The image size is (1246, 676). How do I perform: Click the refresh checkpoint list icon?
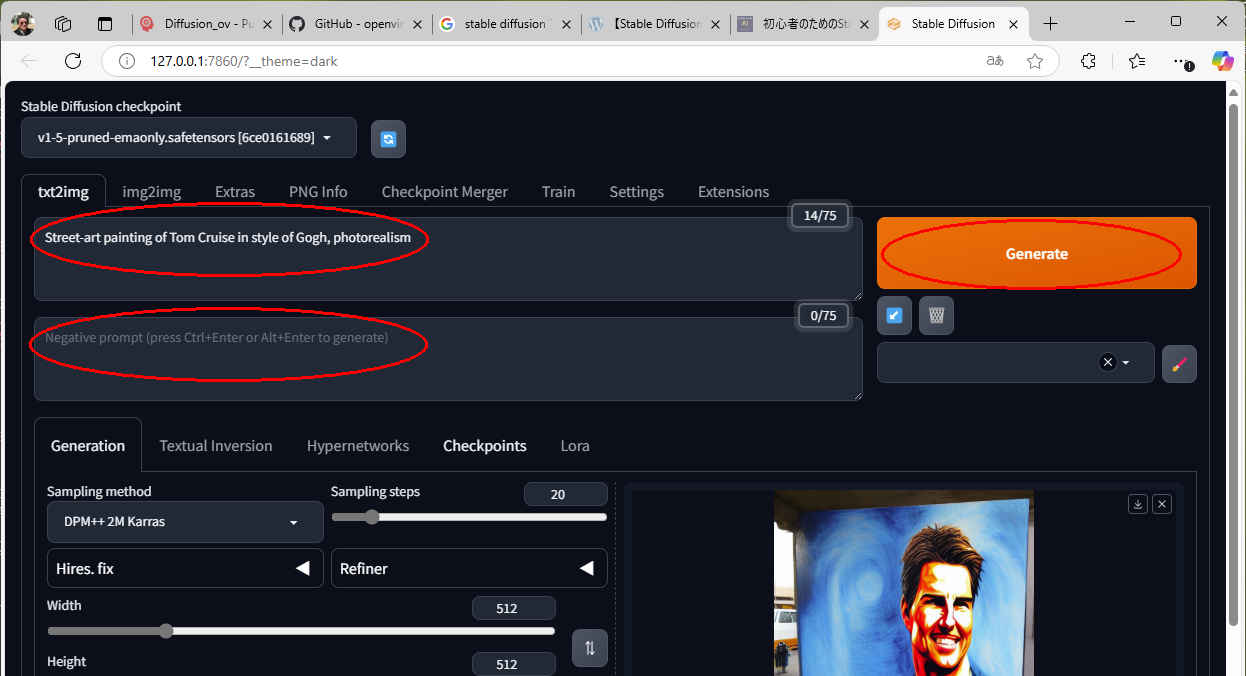[388, 139]
